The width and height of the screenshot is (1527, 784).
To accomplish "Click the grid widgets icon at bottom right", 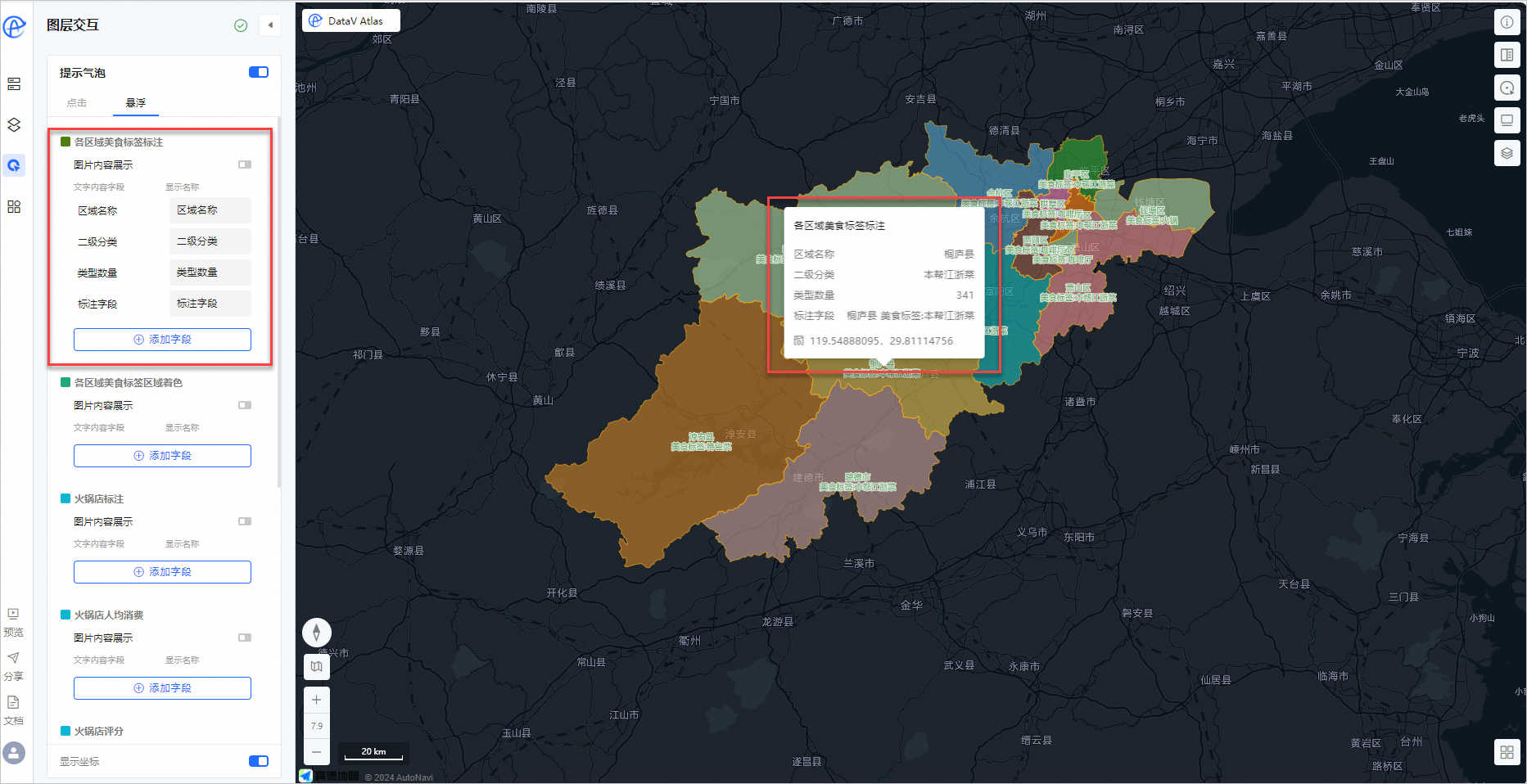I will click(x=1507, y=752).
